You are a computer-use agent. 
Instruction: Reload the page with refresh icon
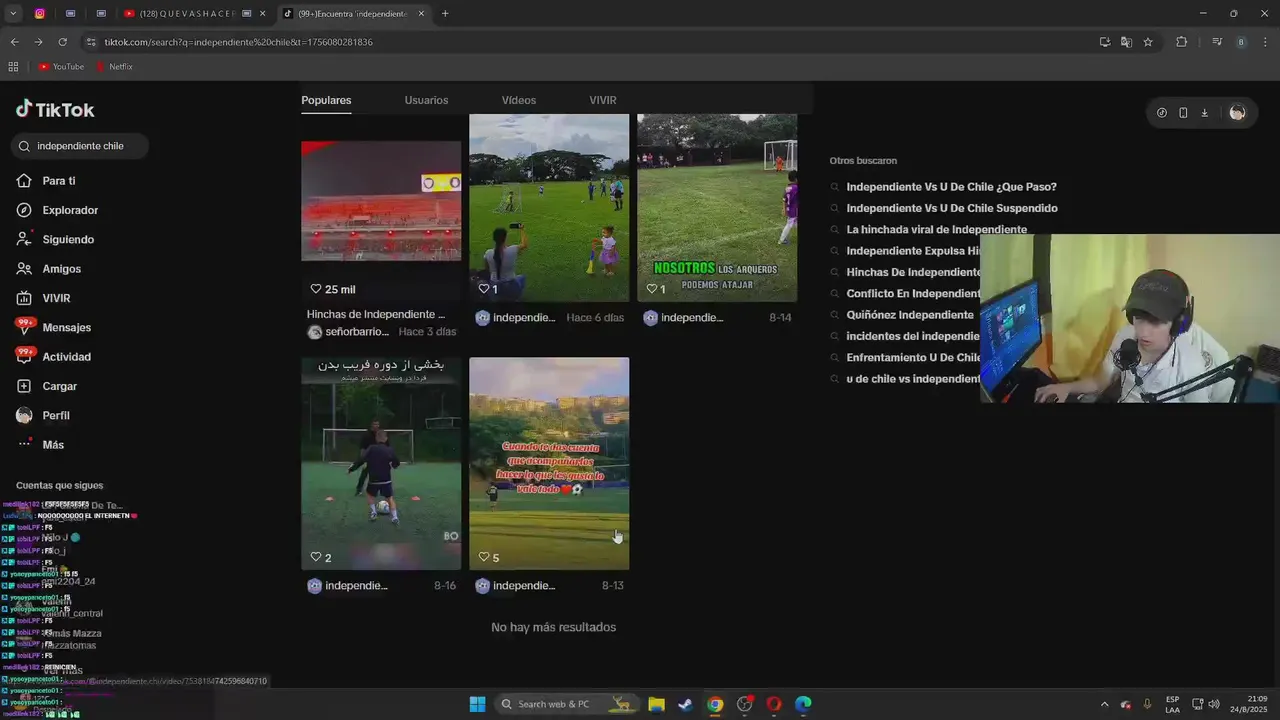pos(62,42)
